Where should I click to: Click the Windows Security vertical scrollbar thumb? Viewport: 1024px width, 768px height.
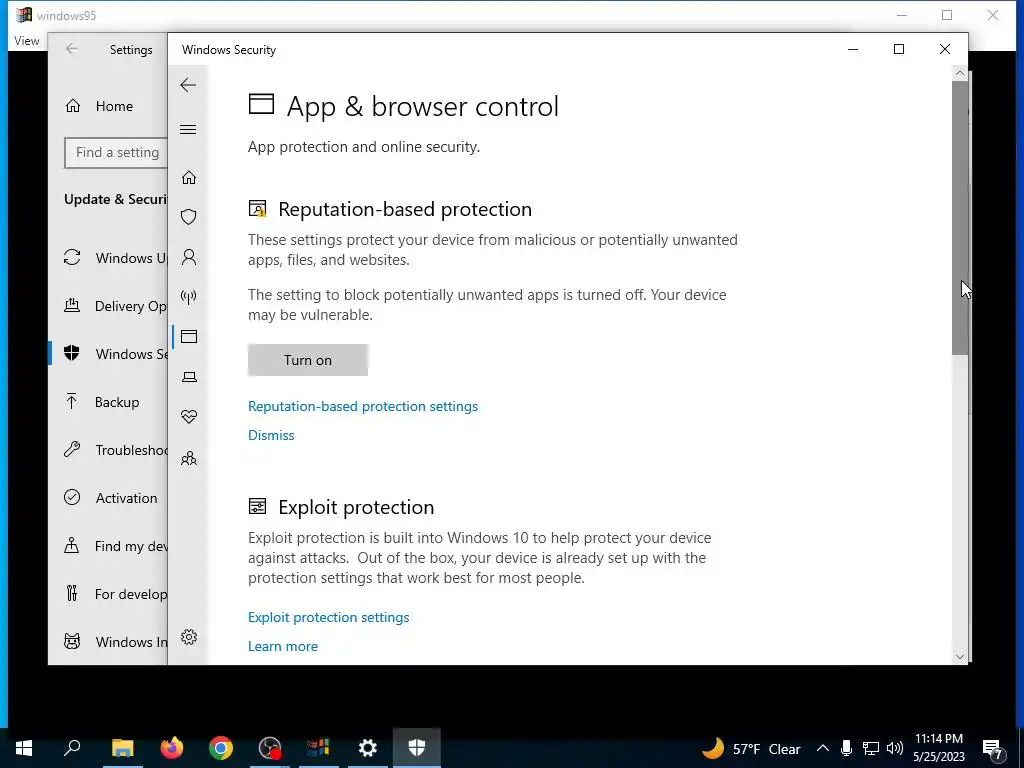[959, 219]
